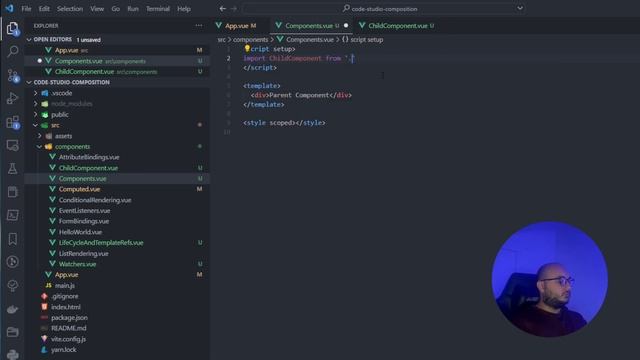Open the terminal-style icon in activity bar
Image resolution: width=640 pixels, height=360 pixels.
[x=13, y=215]
